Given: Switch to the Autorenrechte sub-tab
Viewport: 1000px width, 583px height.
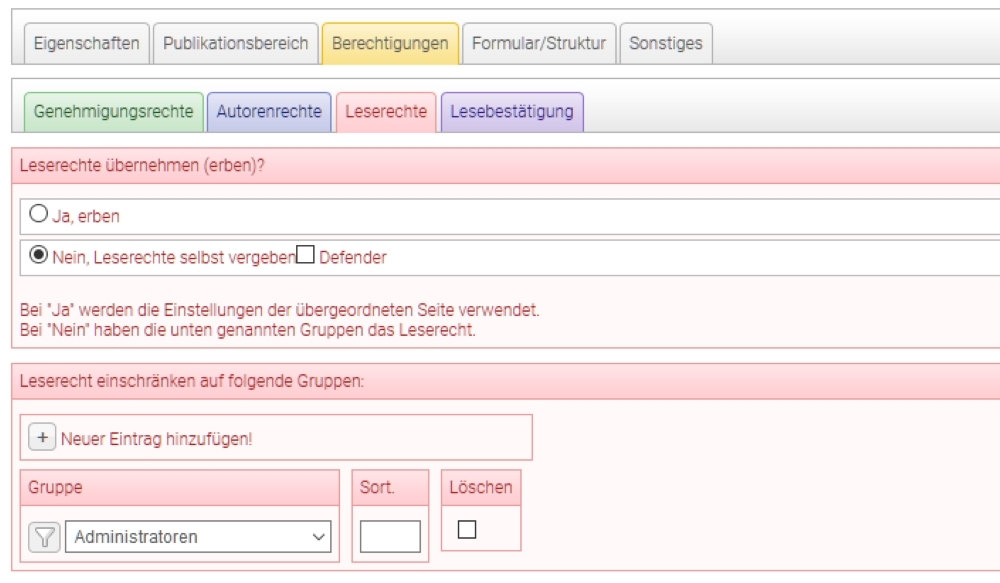Looking at the screenshot, I should (270, 111).
